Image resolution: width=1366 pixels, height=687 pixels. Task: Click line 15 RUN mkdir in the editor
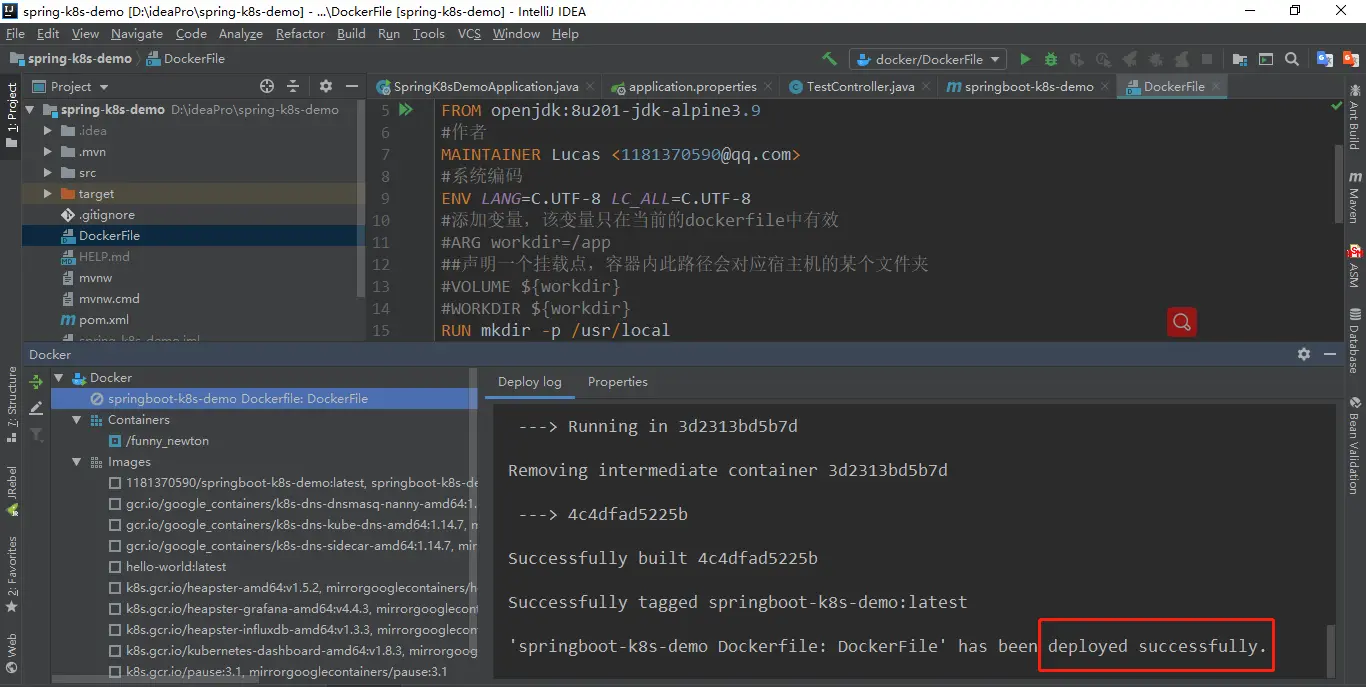(x=555, y=330)
